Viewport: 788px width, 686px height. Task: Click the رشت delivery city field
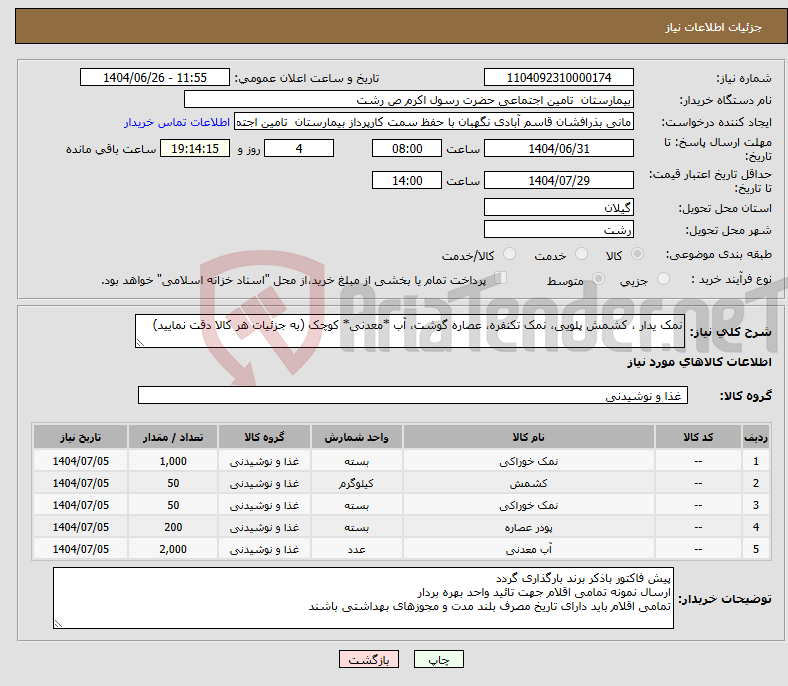[558, 229]
